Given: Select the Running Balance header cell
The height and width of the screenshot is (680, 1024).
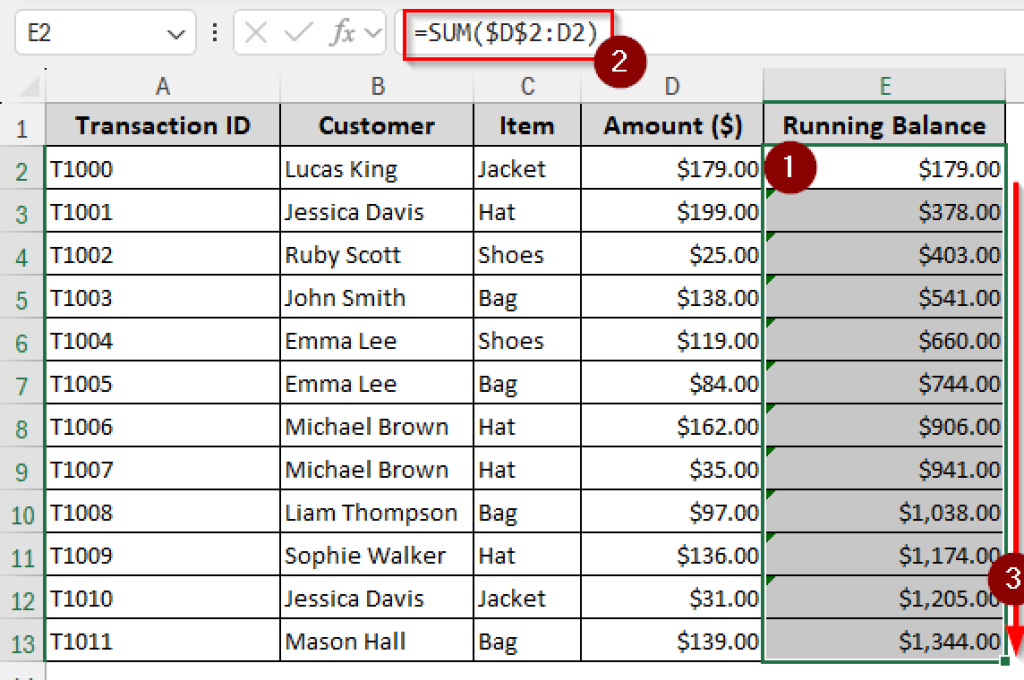Looking at the screenshot, I should click(884, 125).
